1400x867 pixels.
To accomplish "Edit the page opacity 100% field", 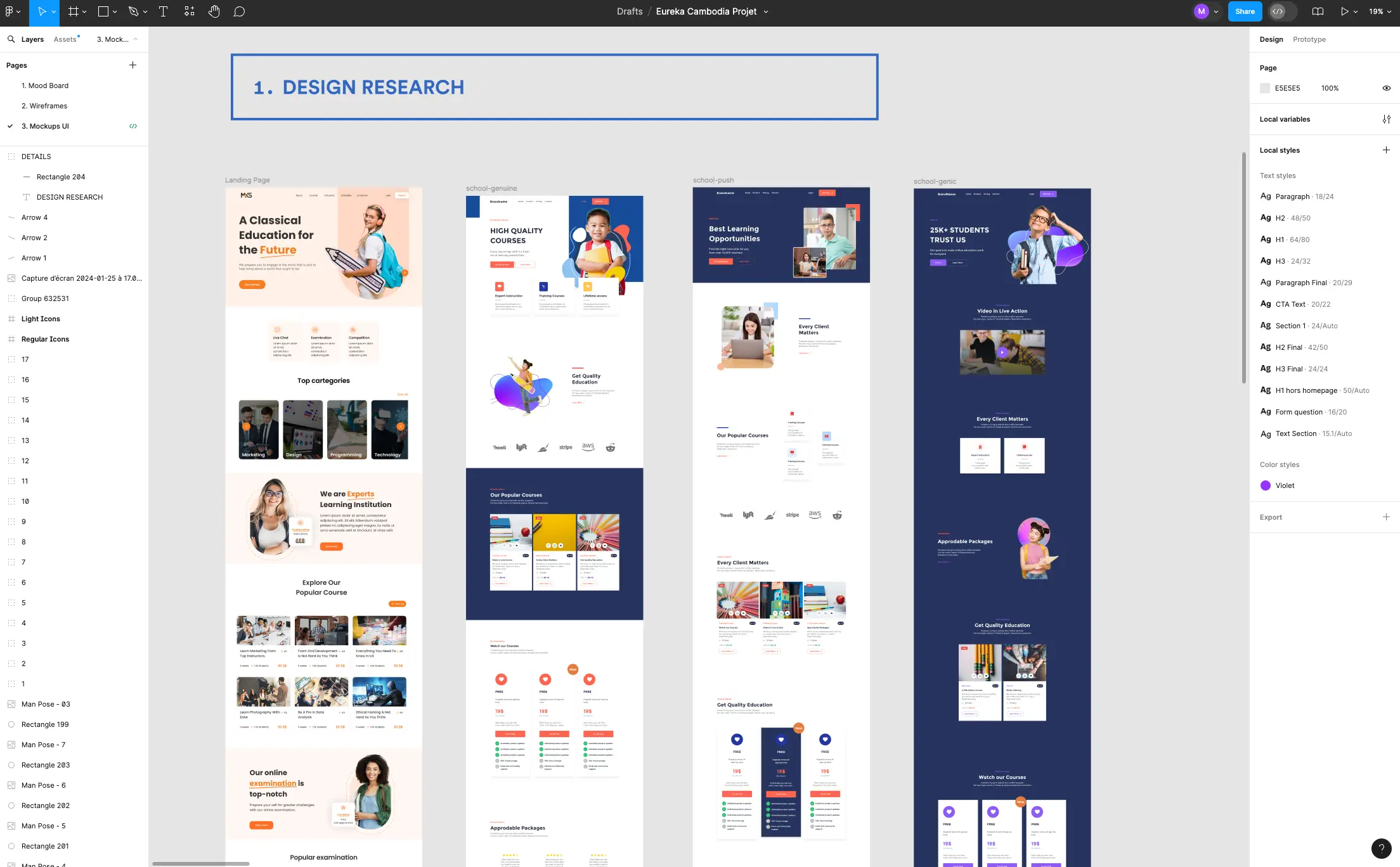I will 1330,88.
